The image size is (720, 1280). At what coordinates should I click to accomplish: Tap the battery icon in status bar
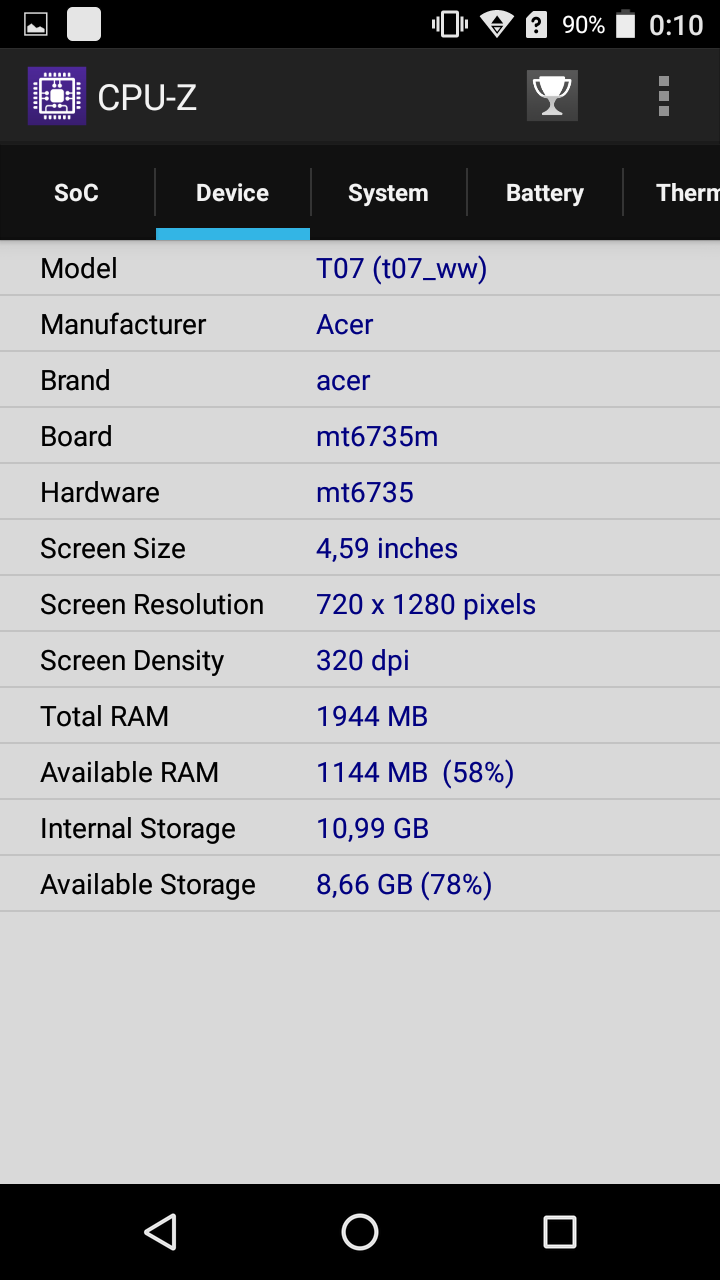tap(626, 24)
